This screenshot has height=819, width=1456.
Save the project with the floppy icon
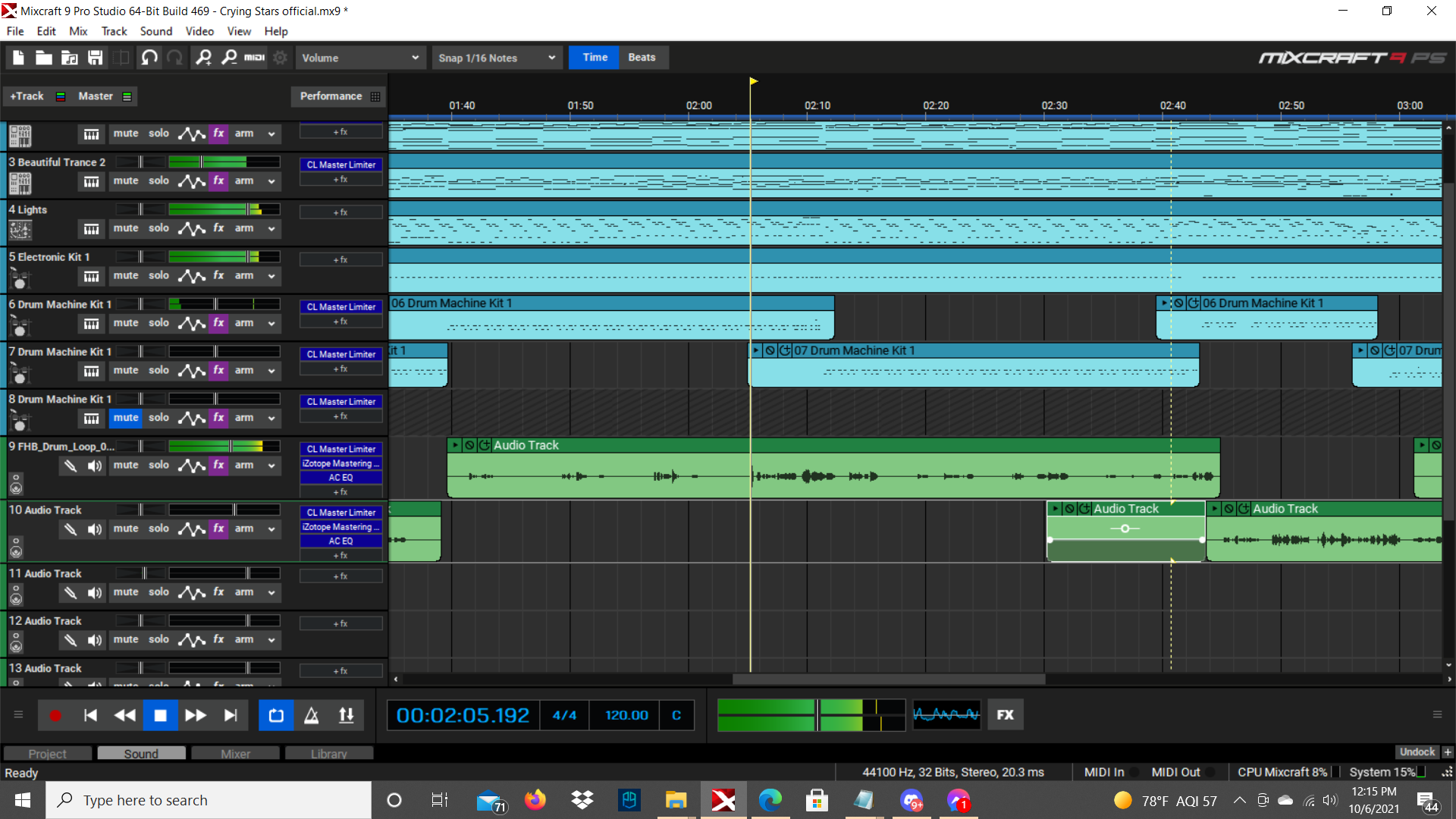95,58
